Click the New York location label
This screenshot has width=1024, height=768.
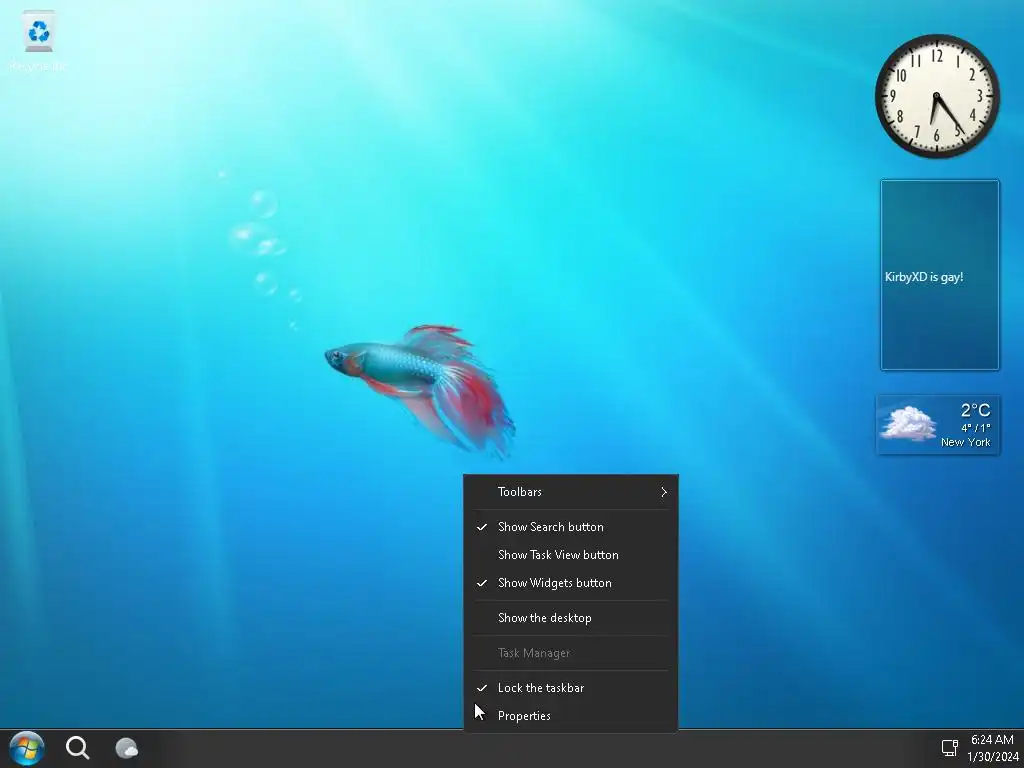(965, 442)
